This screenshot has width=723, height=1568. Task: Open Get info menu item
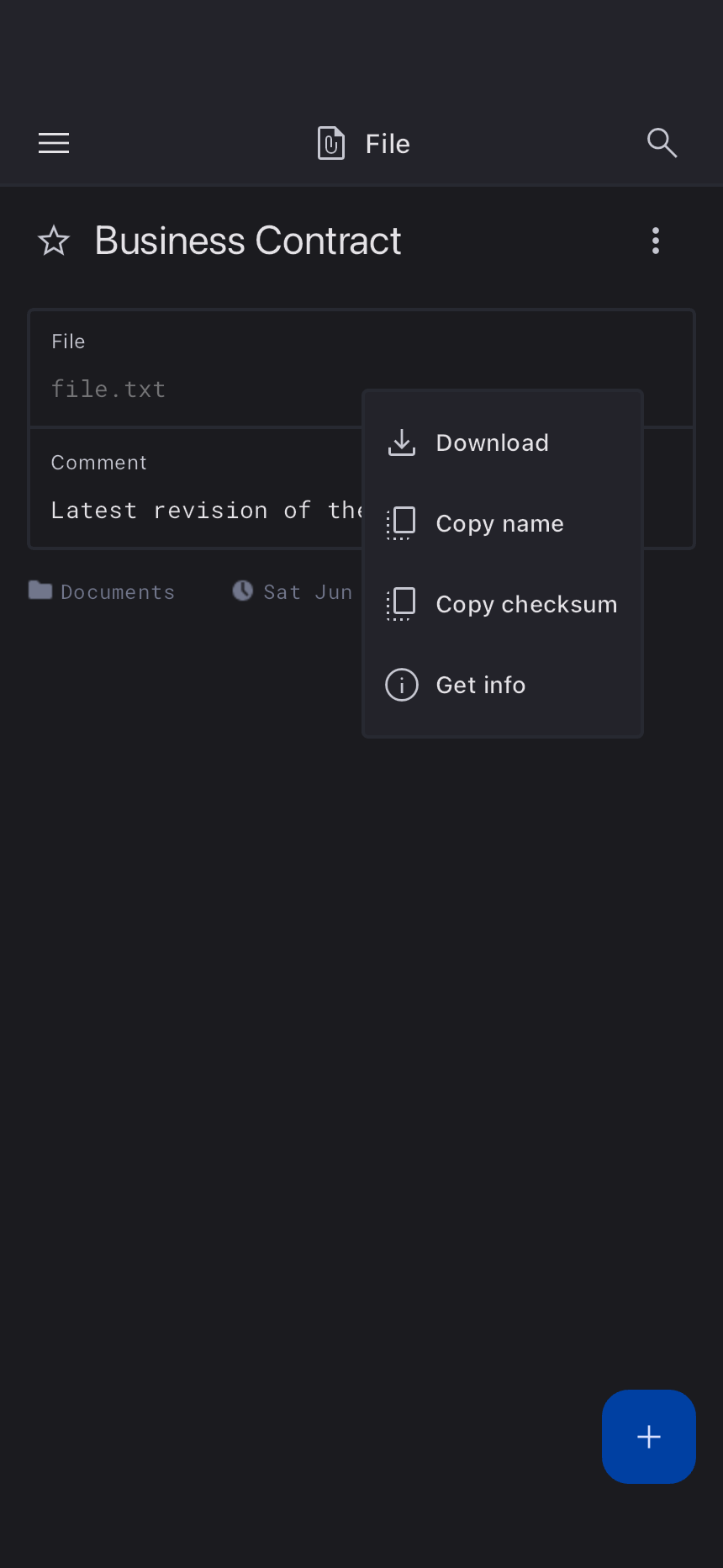(480, 685)
